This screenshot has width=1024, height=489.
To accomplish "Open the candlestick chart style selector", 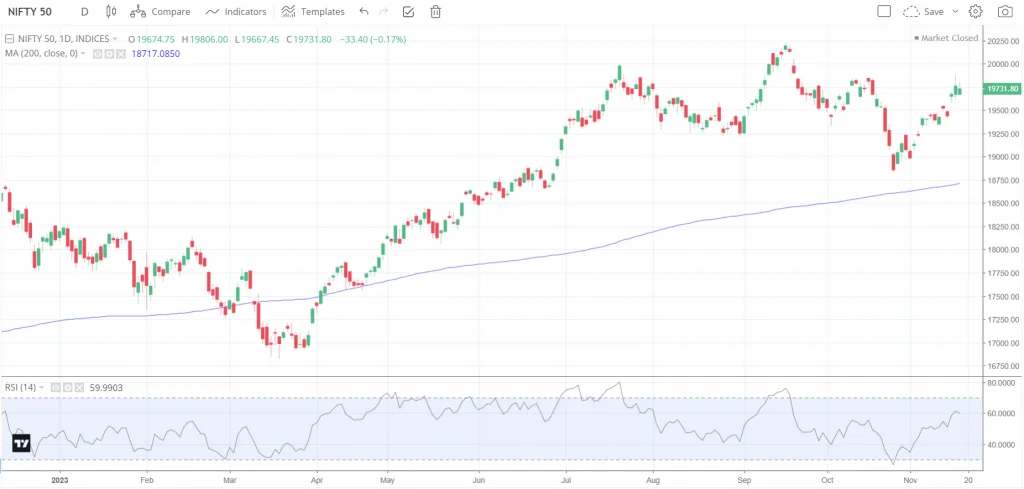I will (x=110, y=11).
